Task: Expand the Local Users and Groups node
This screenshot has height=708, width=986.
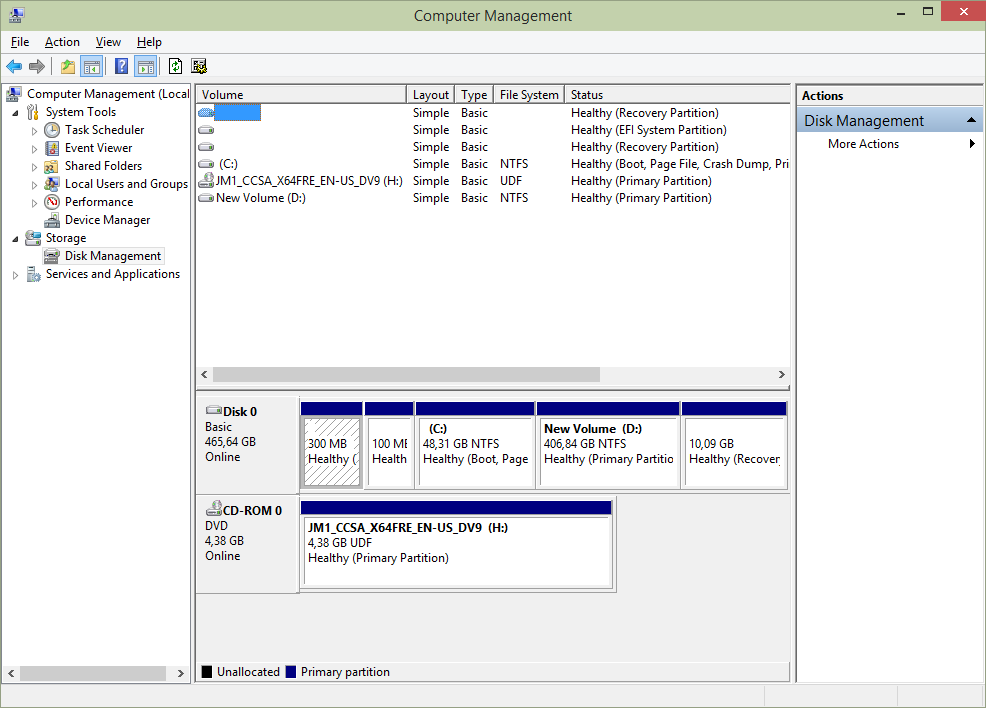Action: click(35, 185)
